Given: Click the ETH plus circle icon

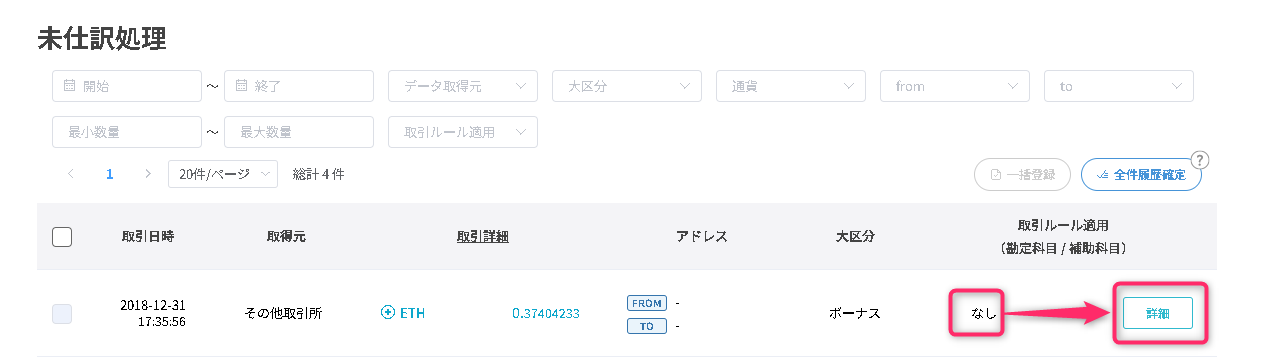Looking at the screenshot, I should pos(388,313).
